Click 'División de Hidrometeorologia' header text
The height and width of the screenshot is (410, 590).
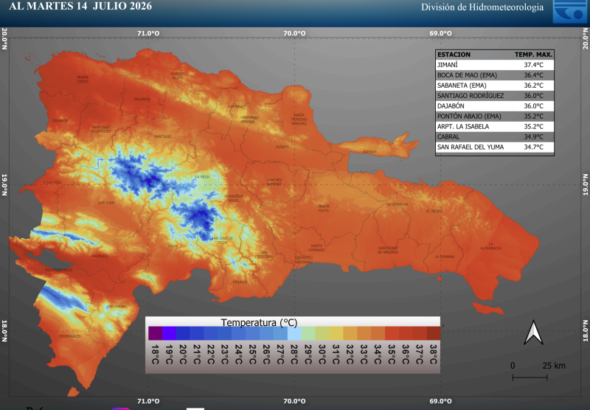click(x=482, y=7)
